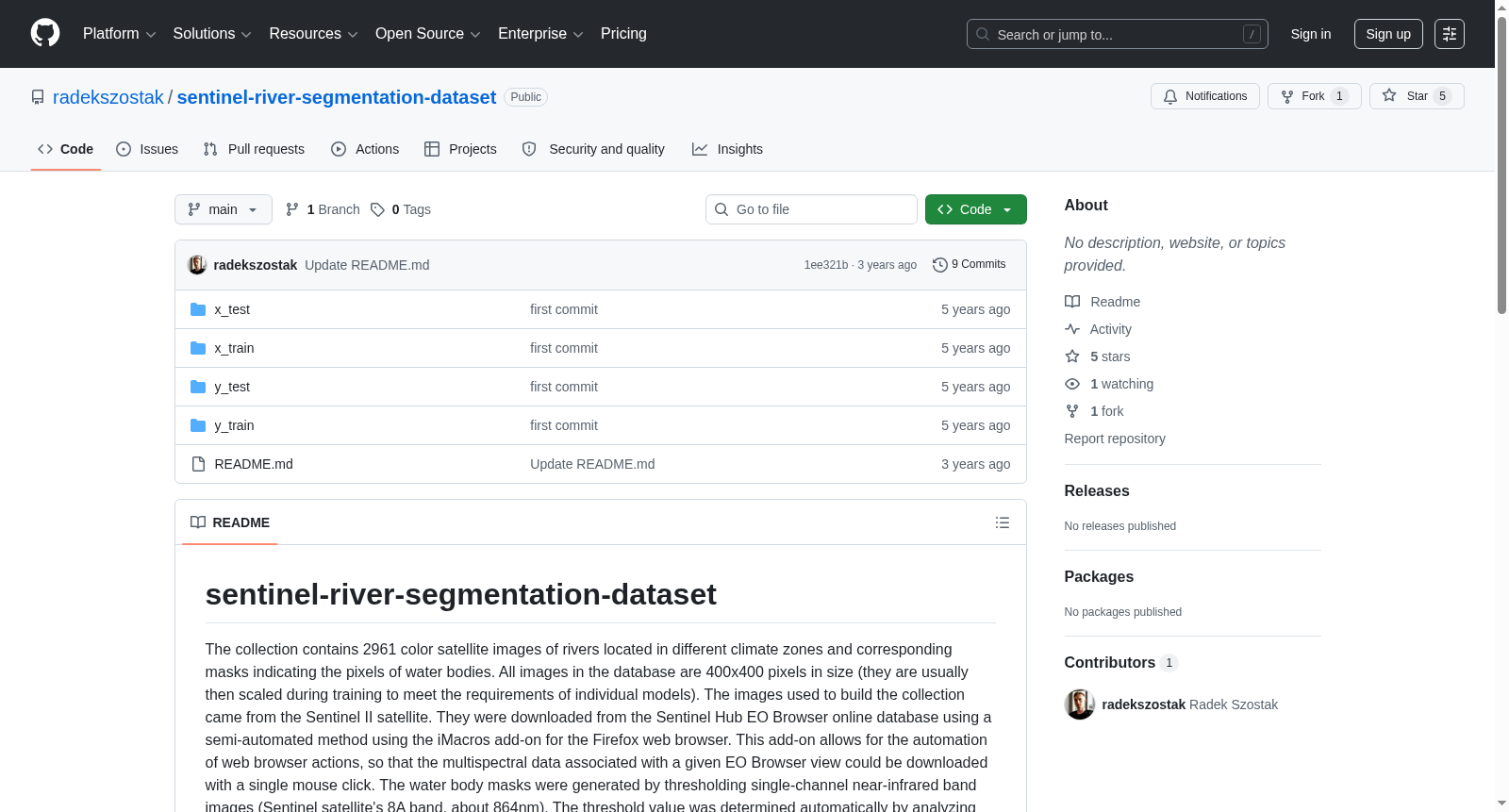
Task: Select the README tab header
Action: (230, 522)
